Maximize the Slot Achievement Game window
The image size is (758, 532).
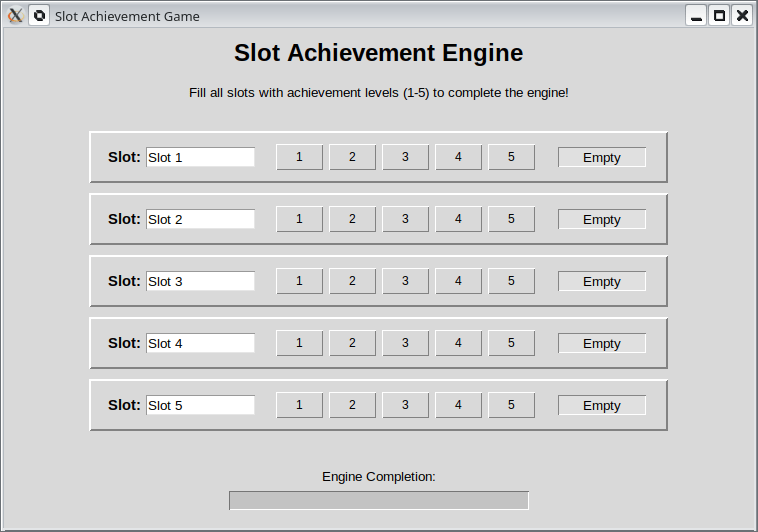coord(718,16)
